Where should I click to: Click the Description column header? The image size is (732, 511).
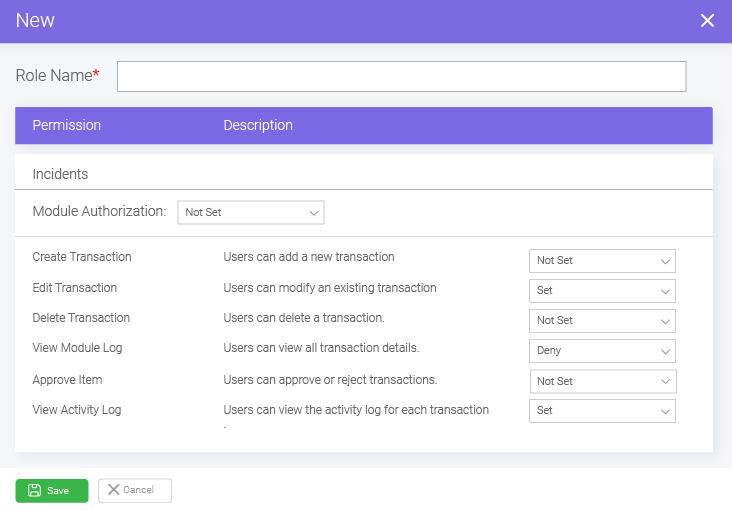coord(258,125)
